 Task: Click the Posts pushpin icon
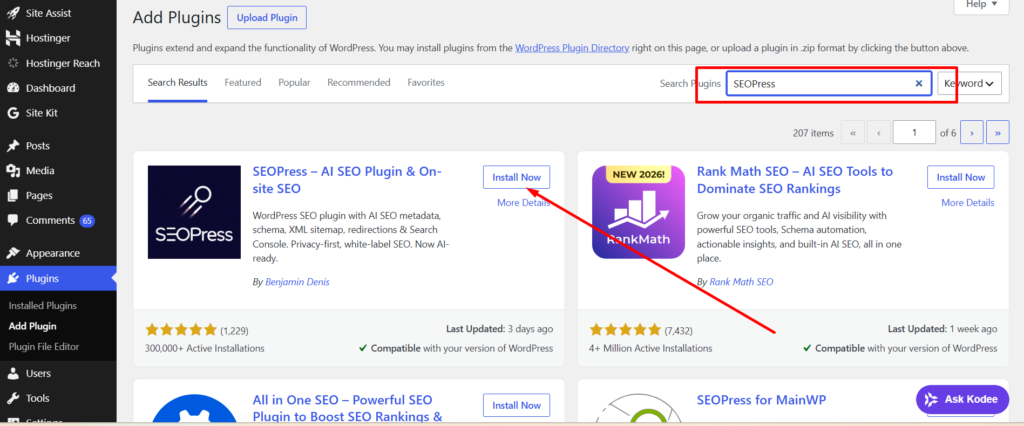point(12,146)
